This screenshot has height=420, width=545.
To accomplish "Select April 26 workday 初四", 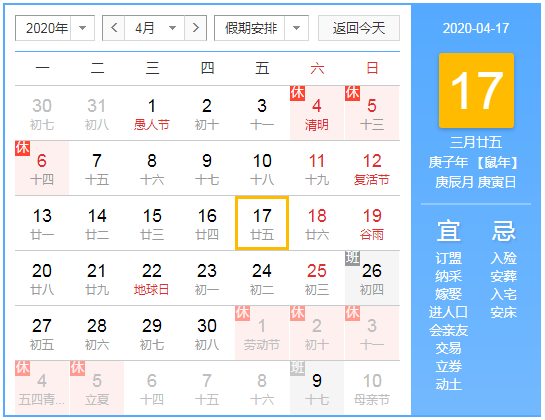I will coord(372,278).
